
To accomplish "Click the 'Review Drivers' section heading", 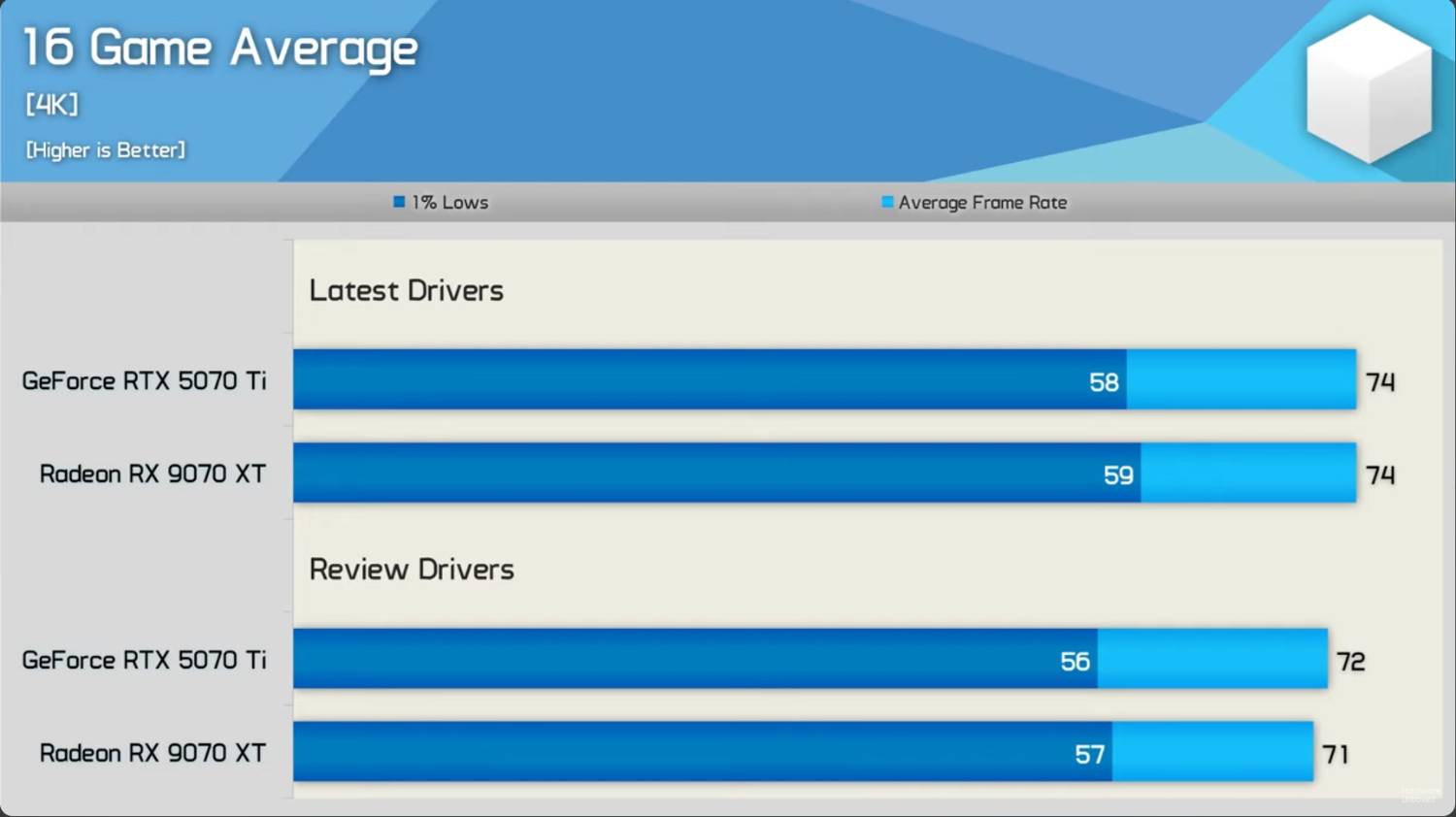I will 412,569.
